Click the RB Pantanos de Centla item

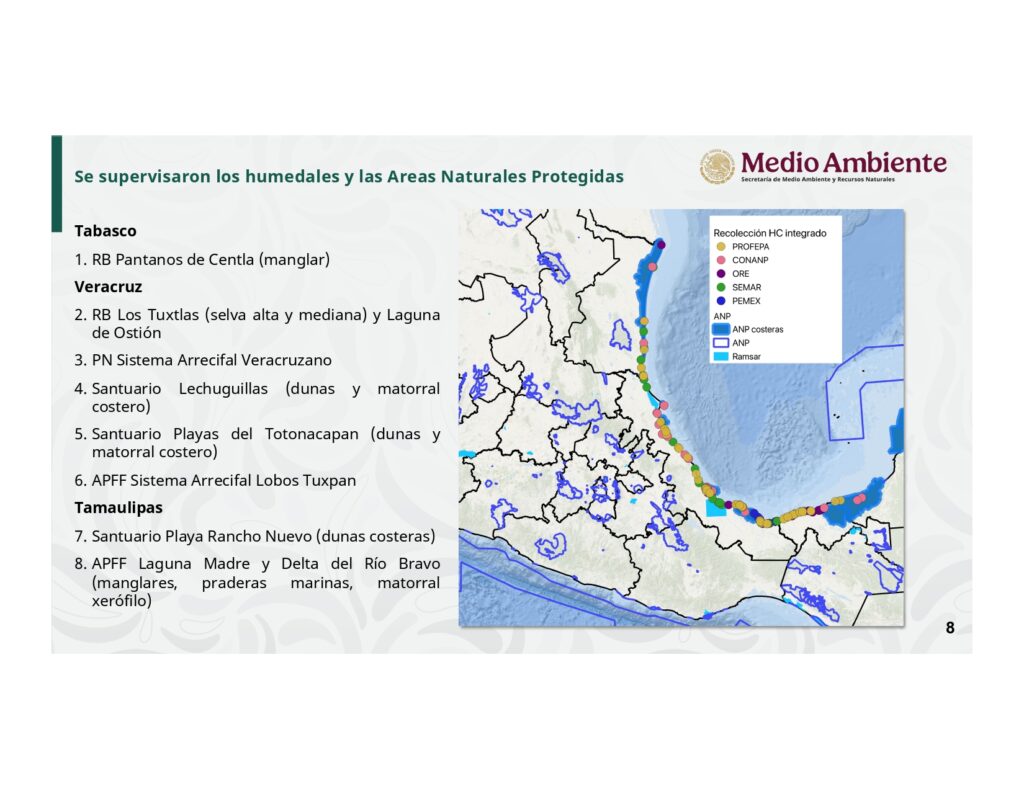pos(210,260)
